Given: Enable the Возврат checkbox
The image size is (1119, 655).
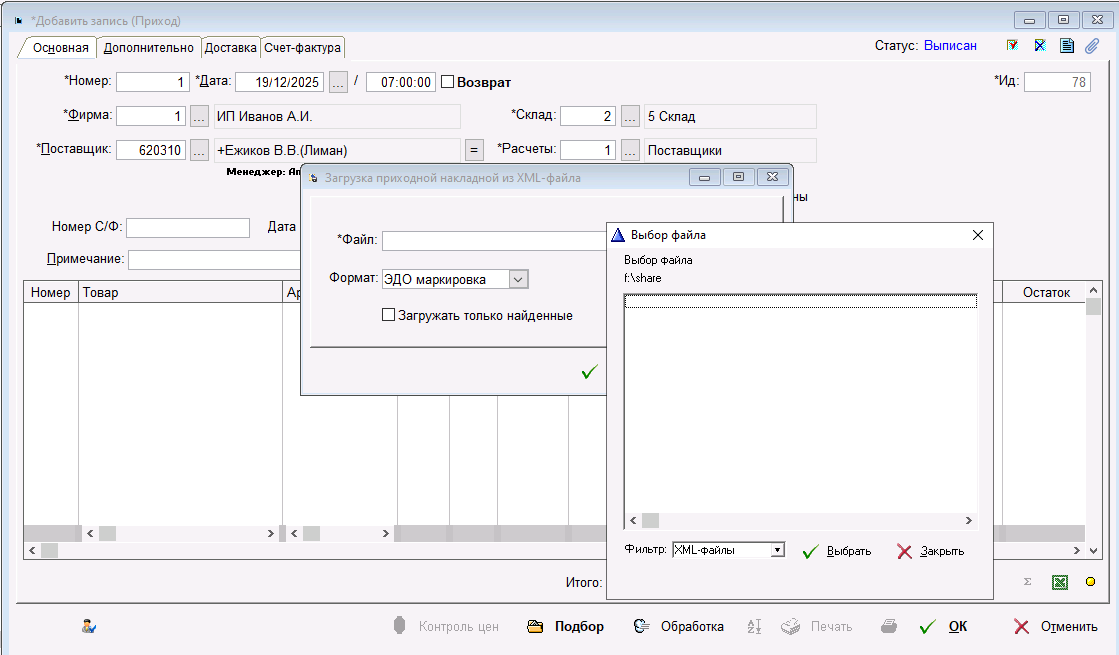Looking at the screenshot, I should [448, 82].
